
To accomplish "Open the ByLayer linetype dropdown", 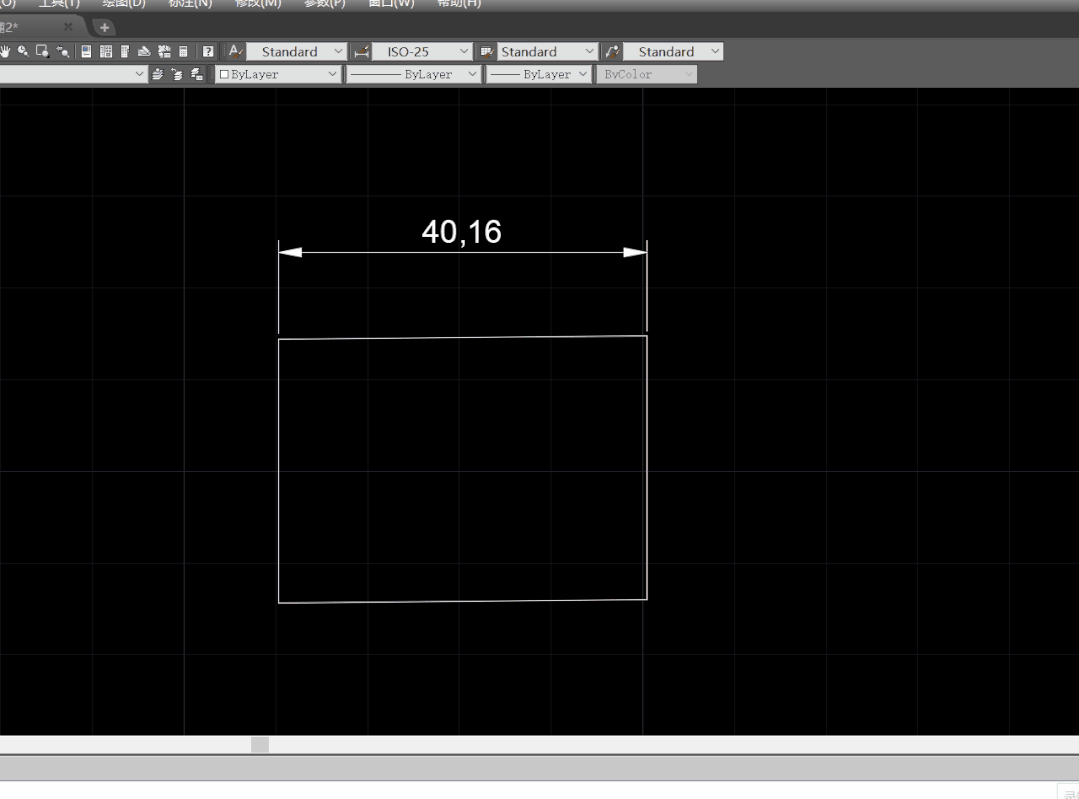I will tap(413, 74).
